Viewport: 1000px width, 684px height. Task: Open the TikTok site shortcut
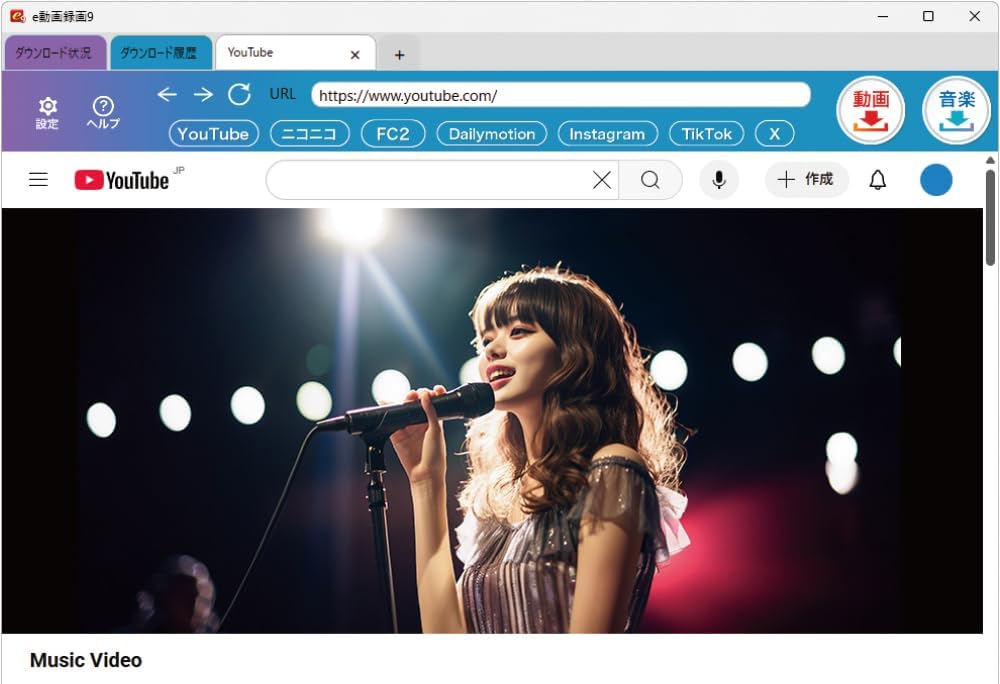(707, 134)
